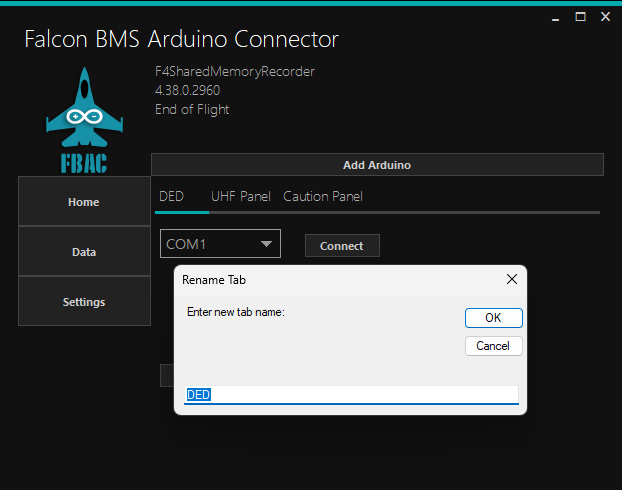Open the COM1 port dropdown
This screenshot has width=622, height=490.
tap(220, 244)
